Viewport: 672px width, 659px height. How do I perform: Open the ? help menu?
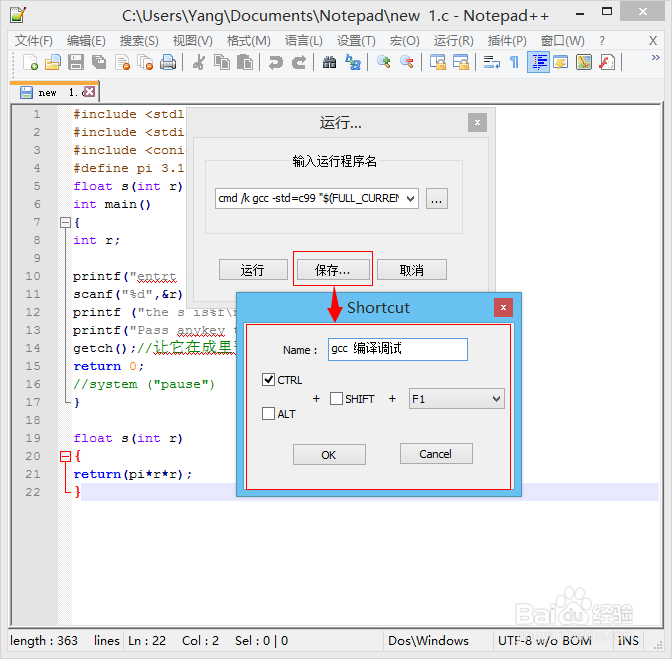(x=602, y=41)
